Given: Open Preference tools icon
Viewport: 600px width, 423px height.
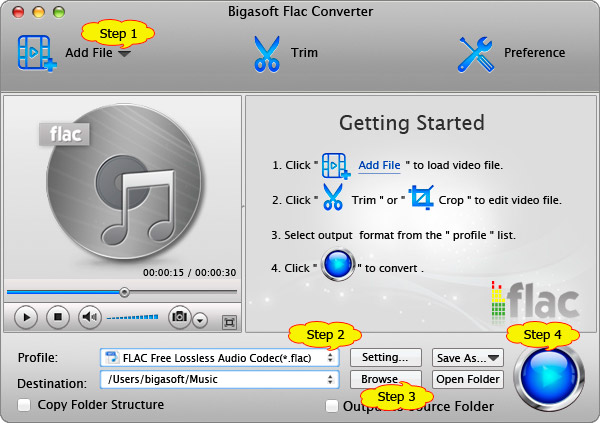Looking at the screenshot, I should pos(476,54).
